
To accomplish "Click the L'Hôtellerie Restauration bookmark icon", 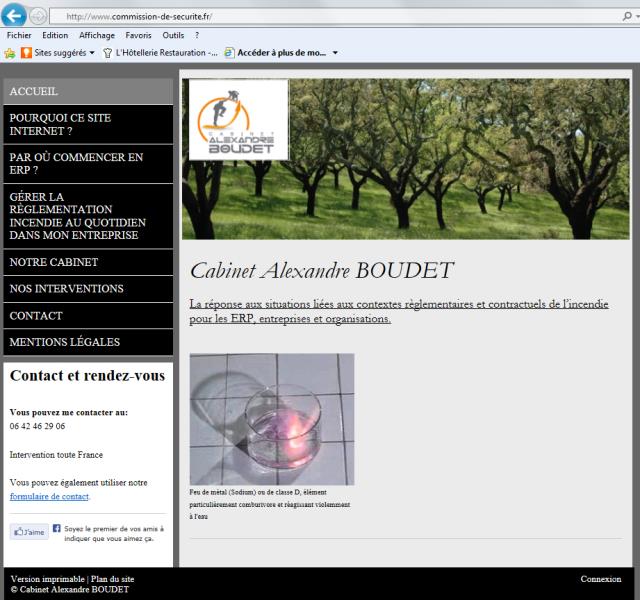I will click(x=107, y=53).
